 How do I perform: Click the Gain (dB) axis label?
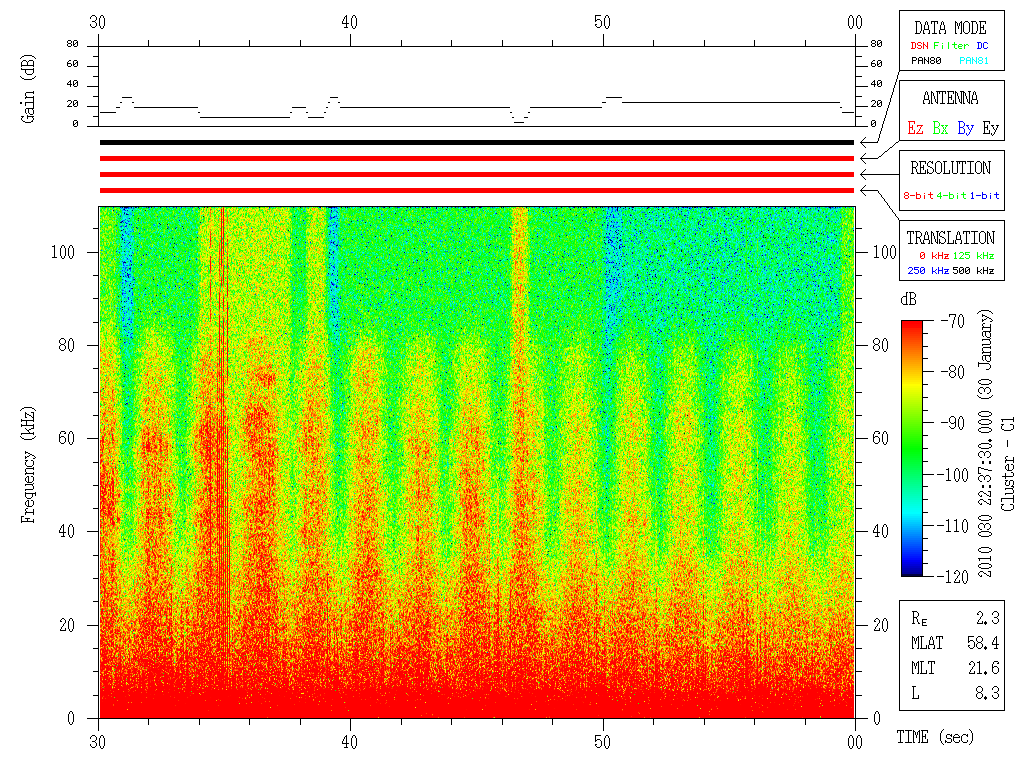pyautogui.click(x=27, y=89)
